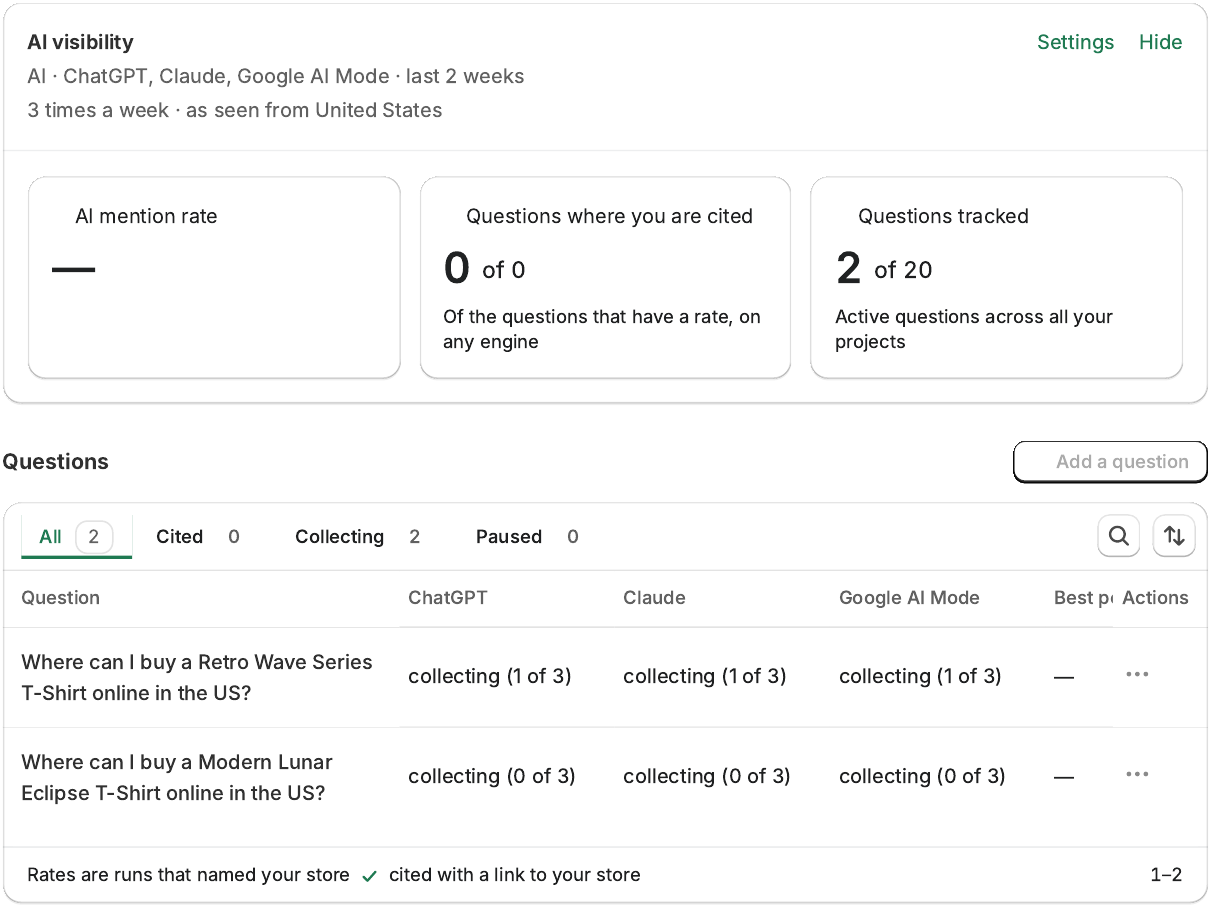Image resolution: width=1218 pixels, height=914 pixels.
Task: Open AI visibility Settings
Action: pos(1075,42)
